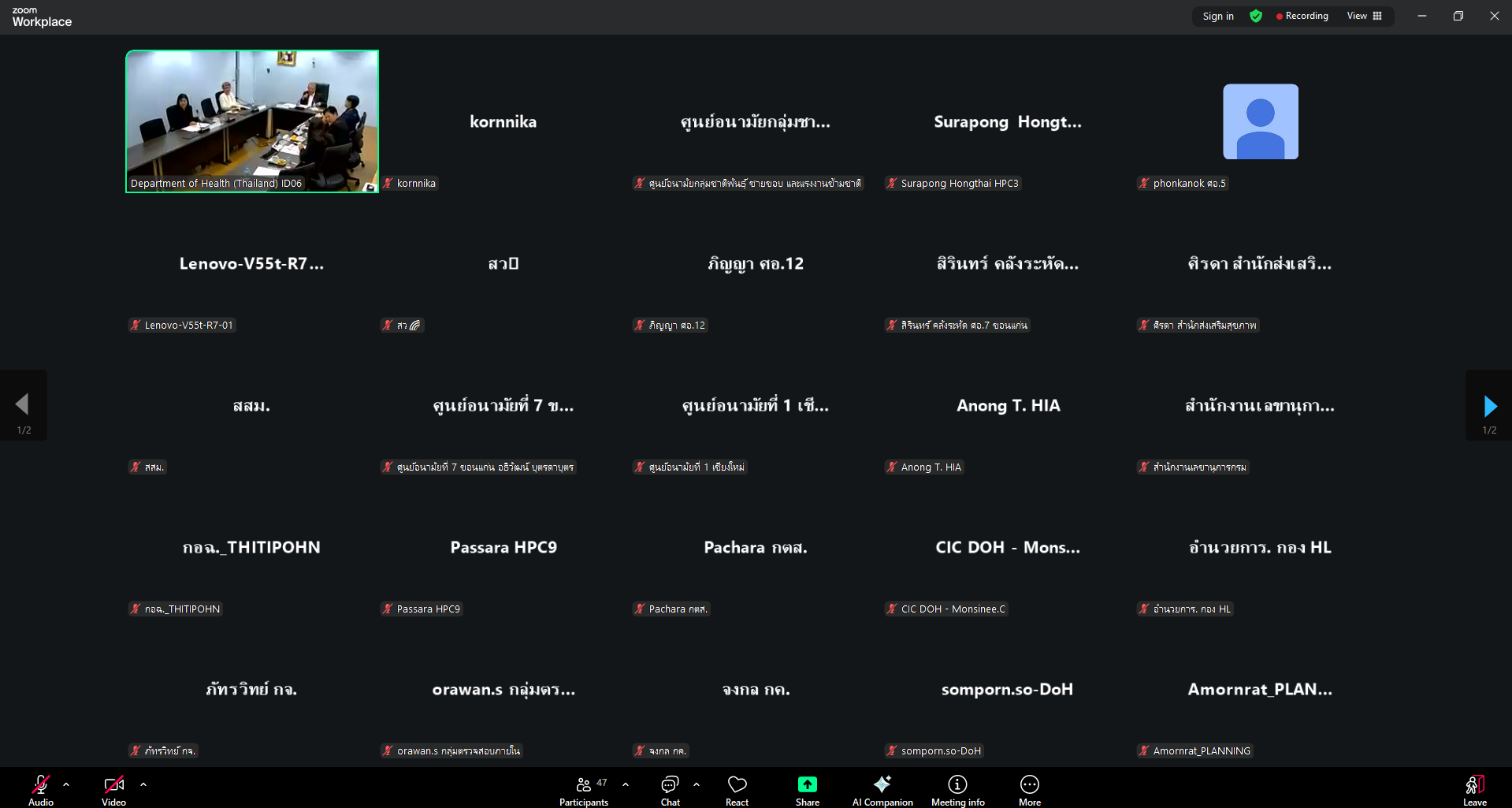Unmute the microphone with Audio button

tap(40, 790)
